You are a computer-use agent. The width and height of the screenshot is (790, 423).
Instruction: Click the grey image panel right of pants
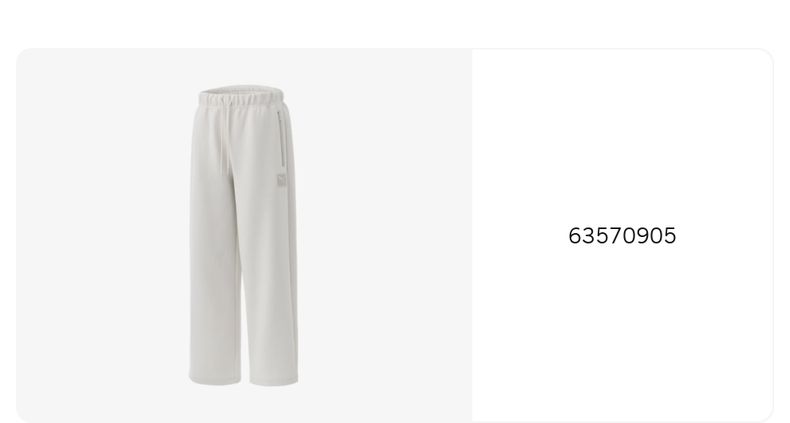pyautogui.click(x=386, y=235)
